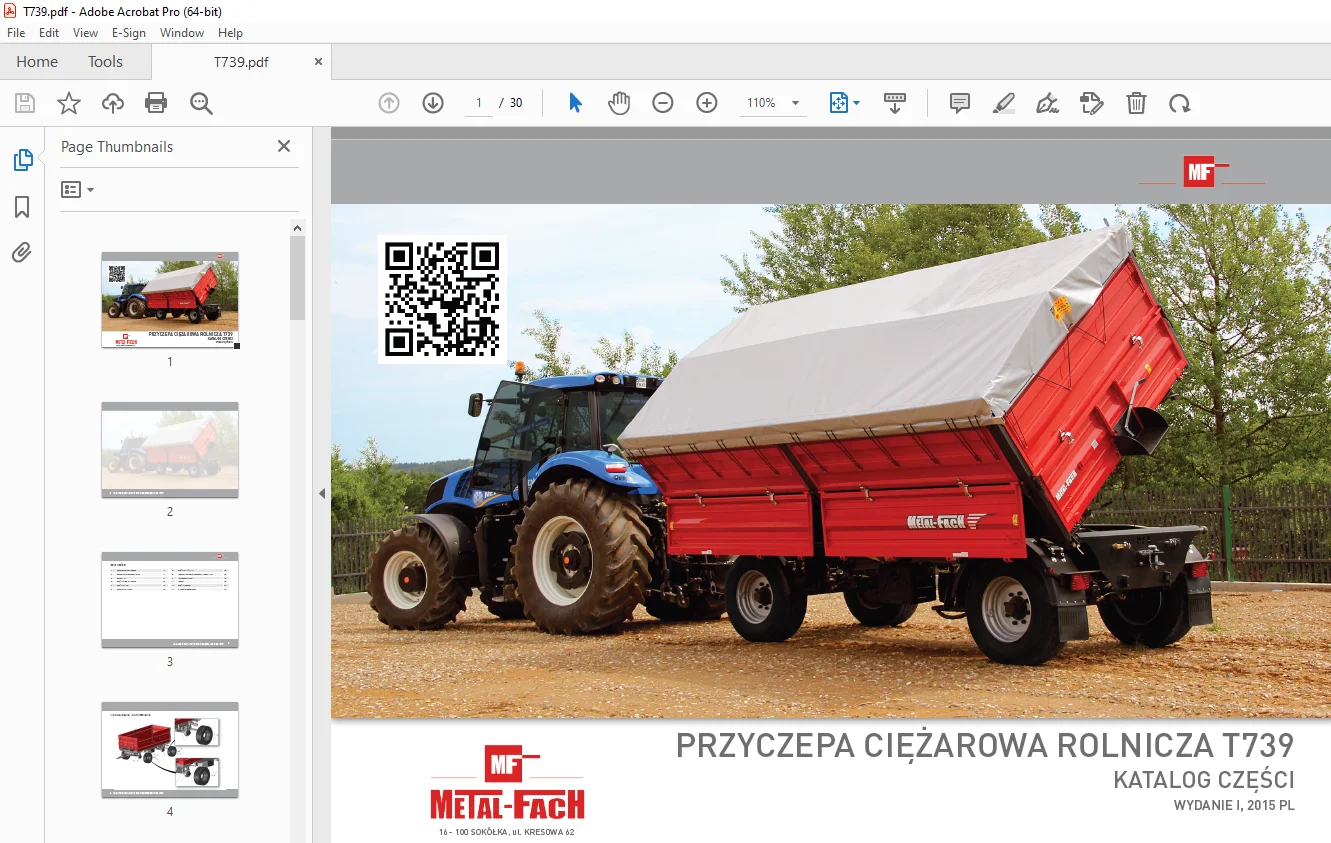Open the Attachments paperclip pane

[22, 253]
